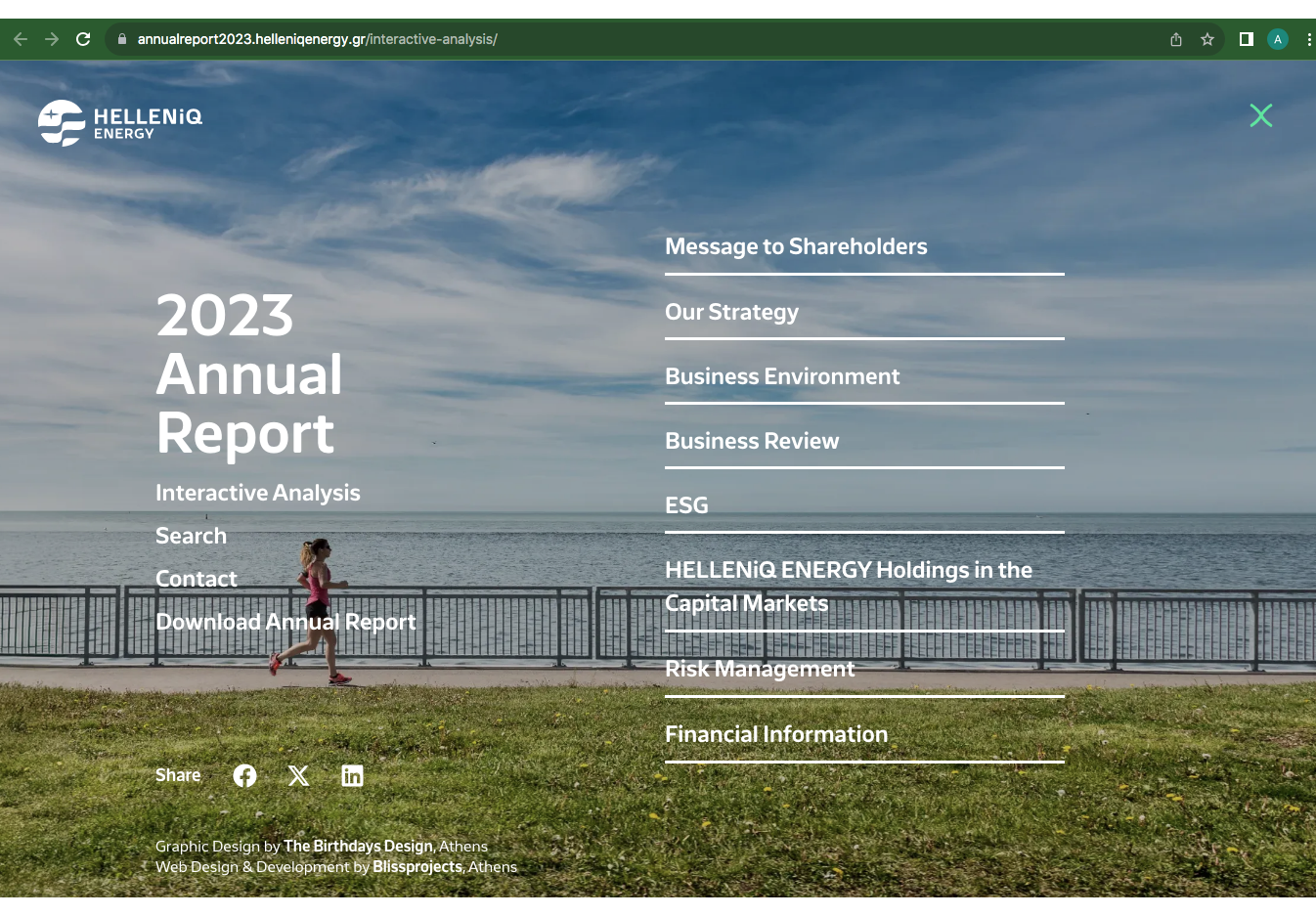1316x916 pixels.
Task: Bookmark this page with the star icon
Action: pyautogui.click(x=1207, y=39)
